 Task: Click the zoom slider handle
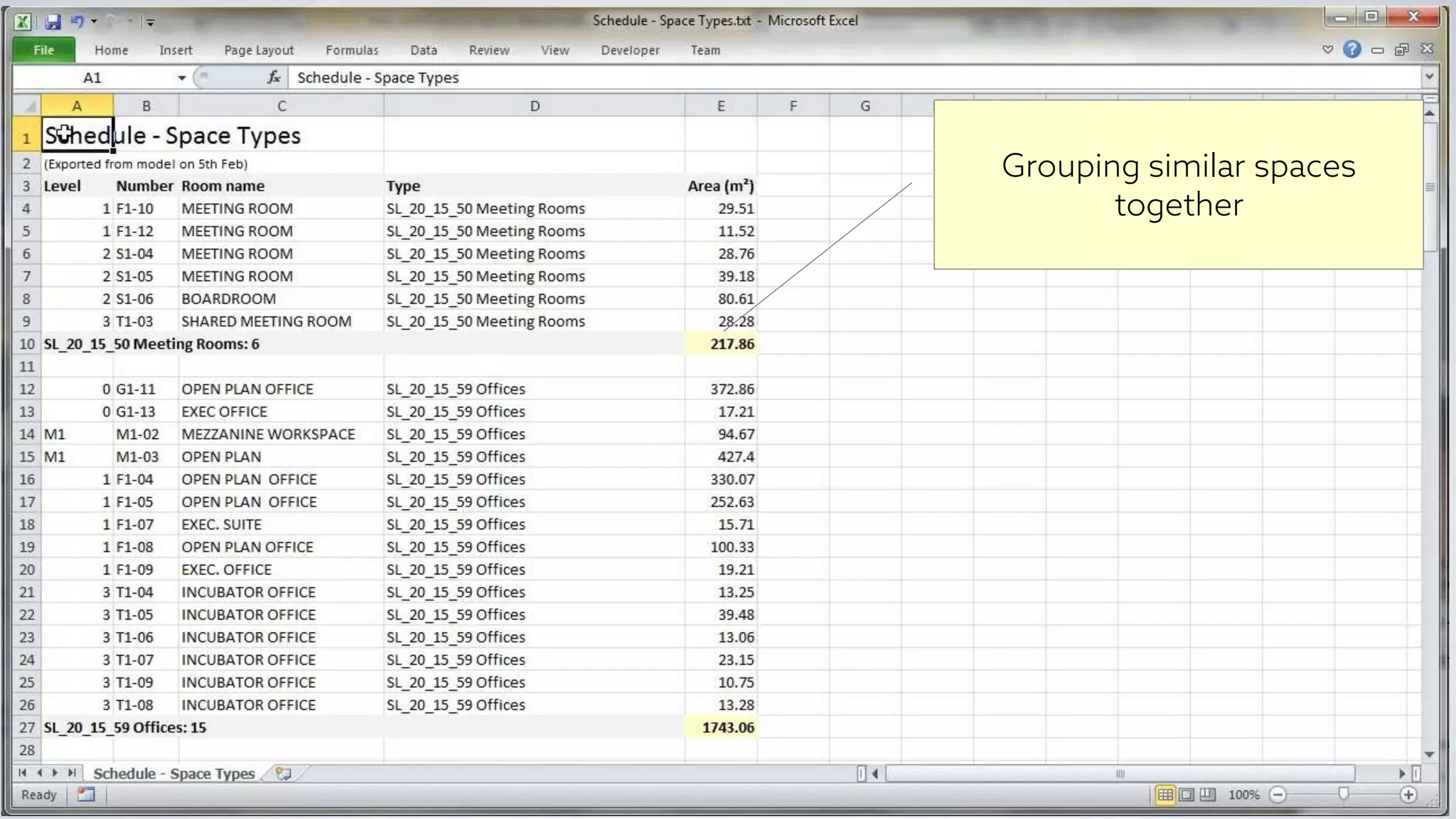(x=1343, y=793)
